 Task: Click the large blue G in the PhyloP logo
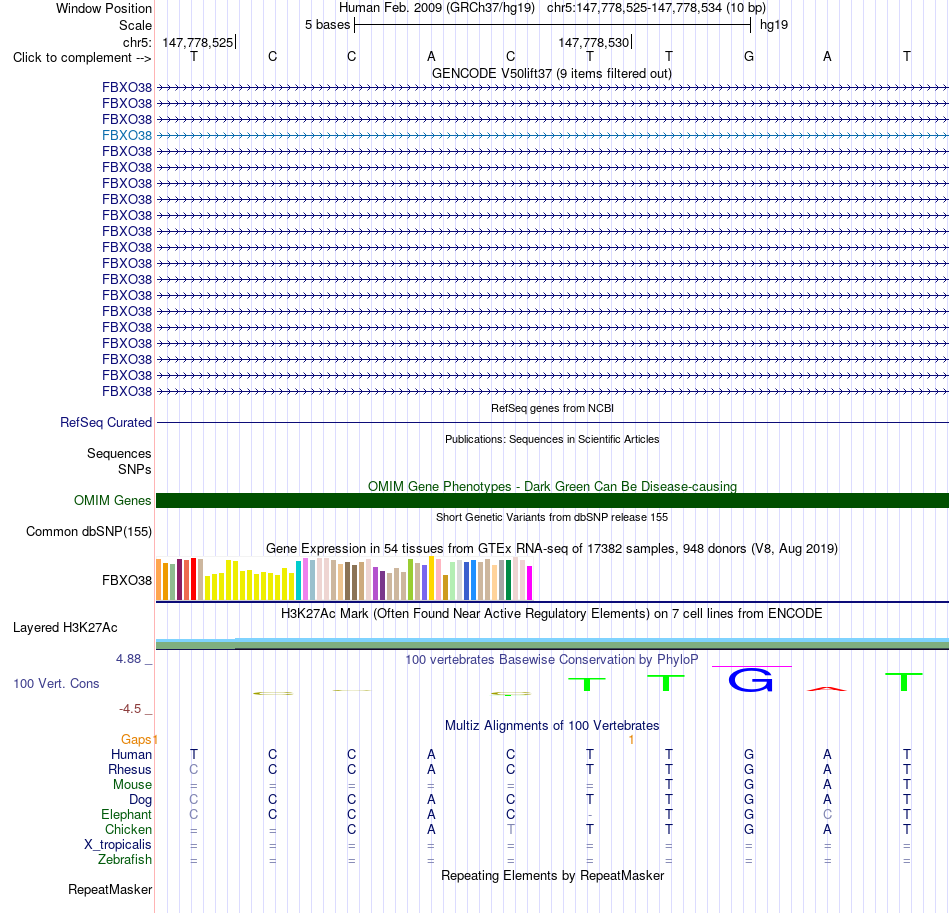pyautogui.click(x=751, y=680)
